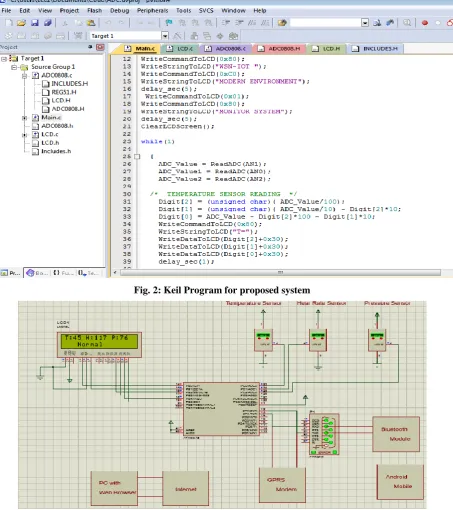Switch to the LCD.H editor tab
Viewport: 453px width, 510px height.
pyautogui.click(x=327, y=49)
